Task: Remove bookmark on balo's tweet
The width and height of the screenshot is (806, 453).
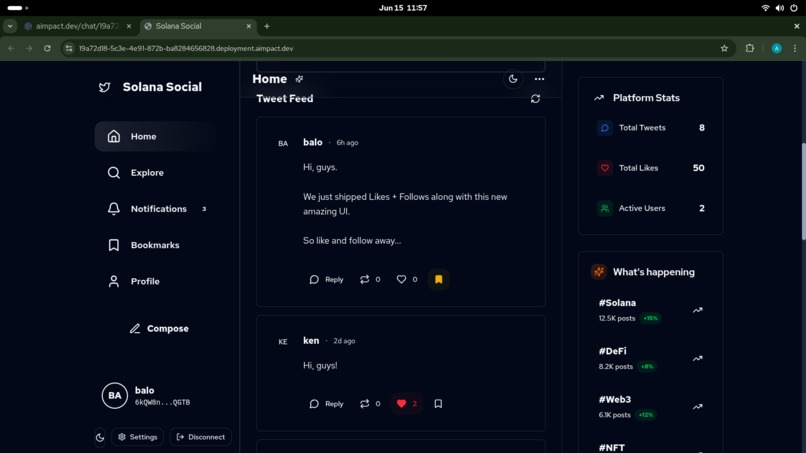Action: pyautogui.click(x=438, y=279)
